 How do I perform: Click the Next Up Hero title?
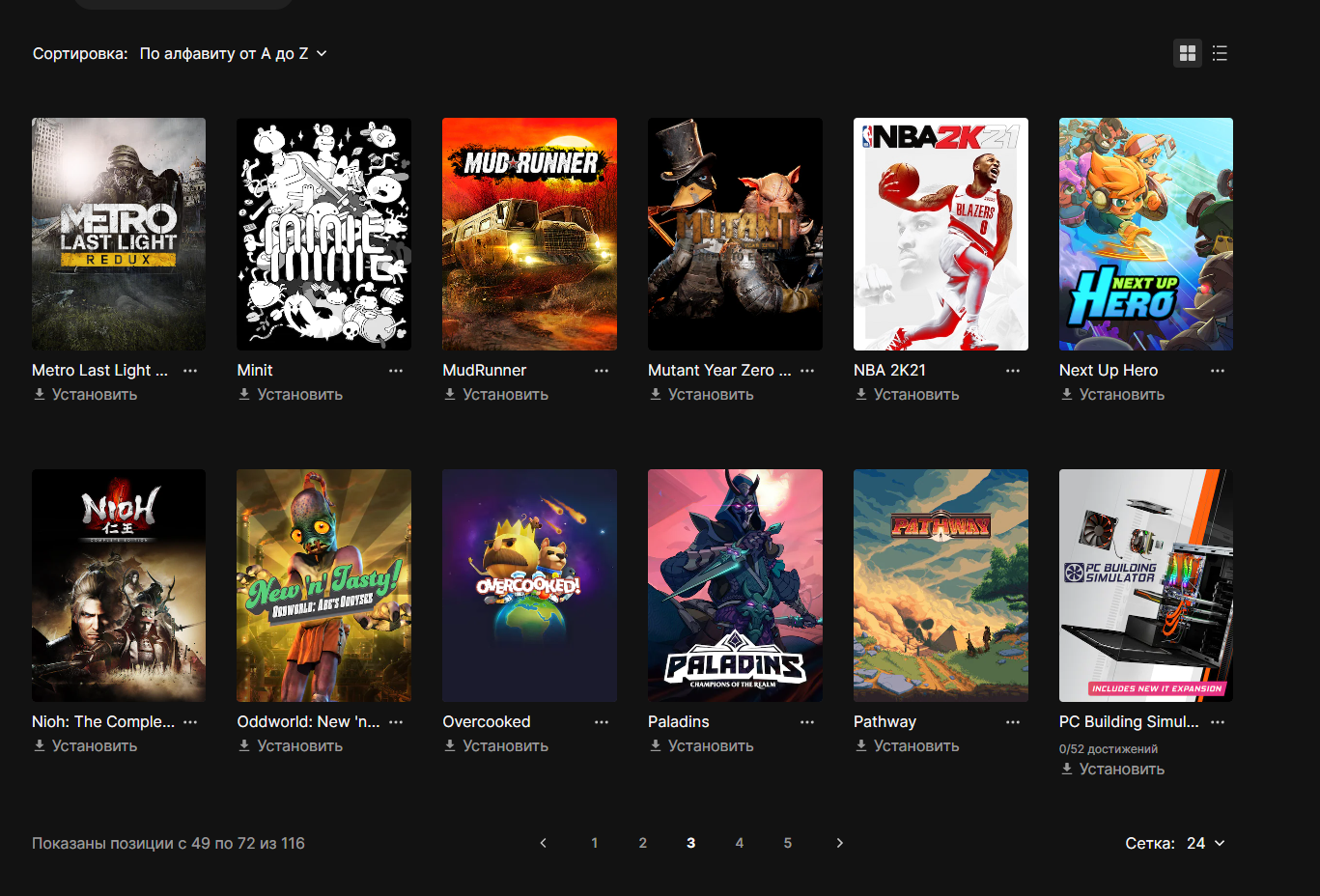(x=1109, y=371)
